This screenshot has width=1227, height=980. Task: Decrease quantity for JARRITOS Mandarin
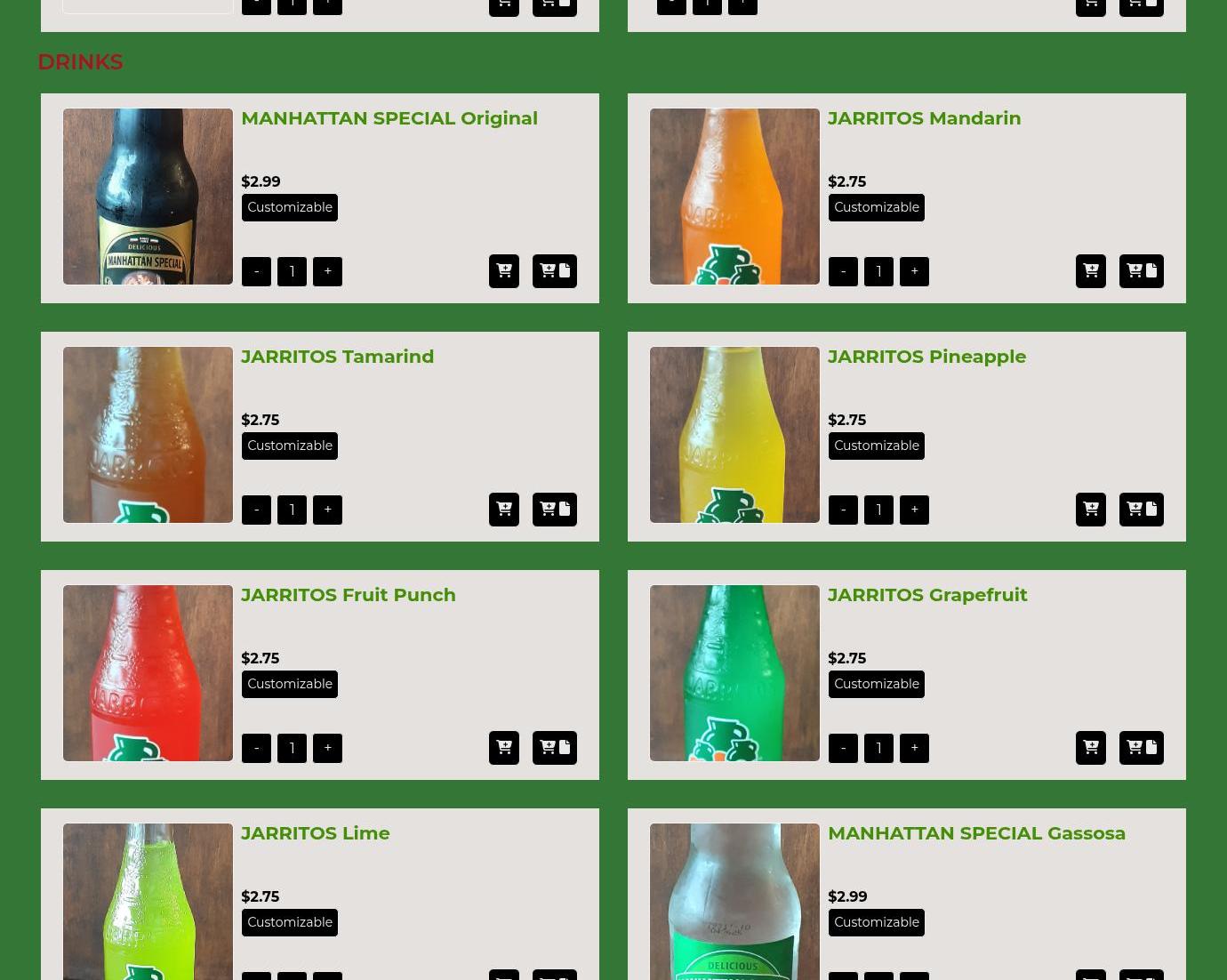click(843, 271)
